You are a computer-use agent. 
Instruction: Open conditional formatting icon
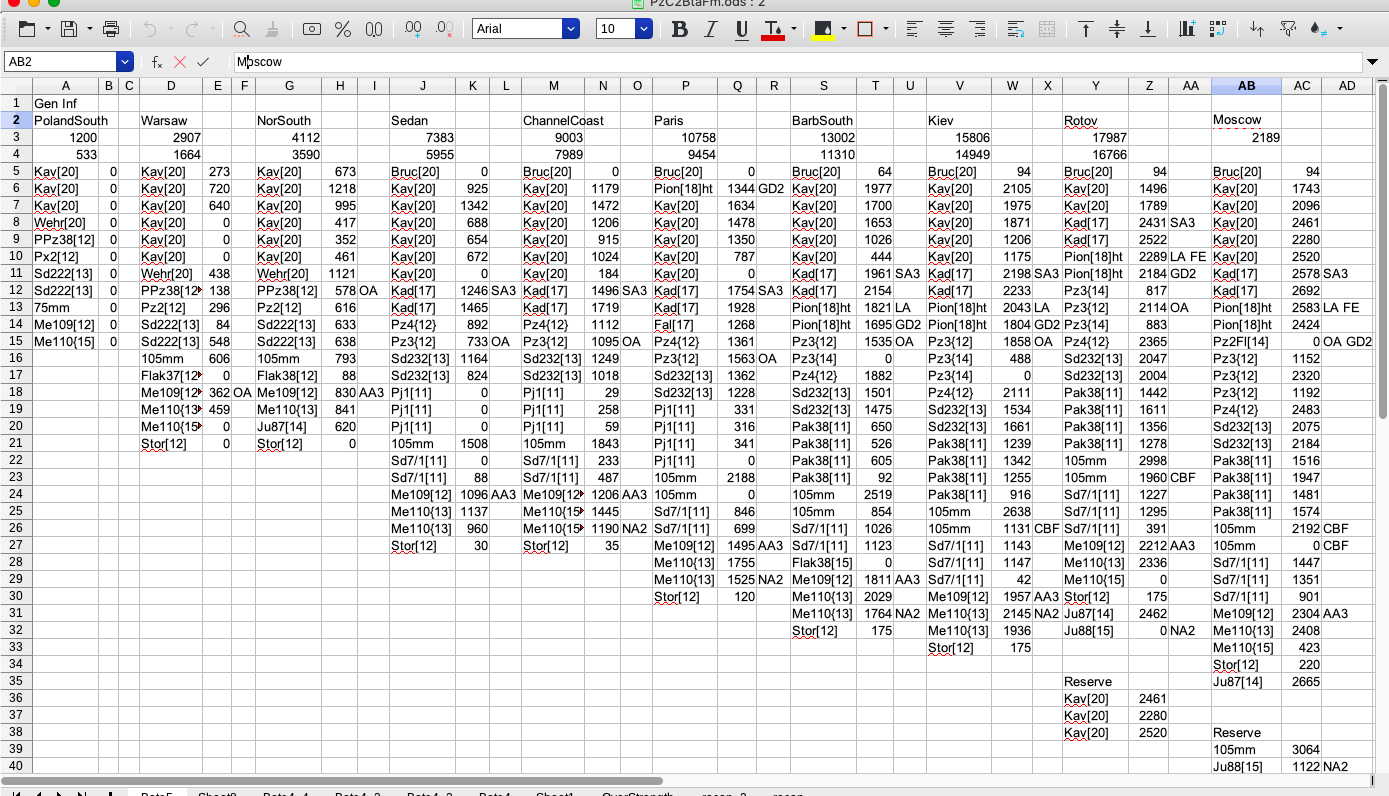pyautogui.click(x=1320, y=29)
